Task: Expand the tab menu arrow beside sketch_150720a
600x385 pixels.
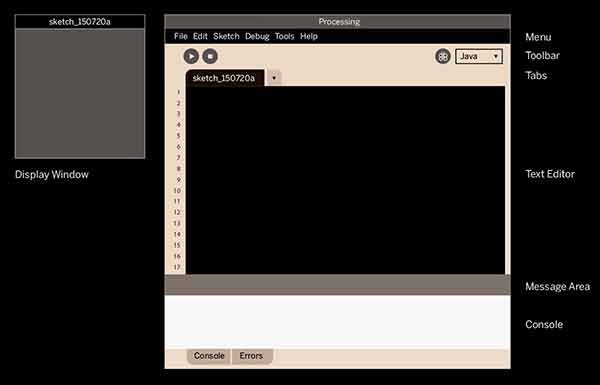Action: tap(274, 78)
